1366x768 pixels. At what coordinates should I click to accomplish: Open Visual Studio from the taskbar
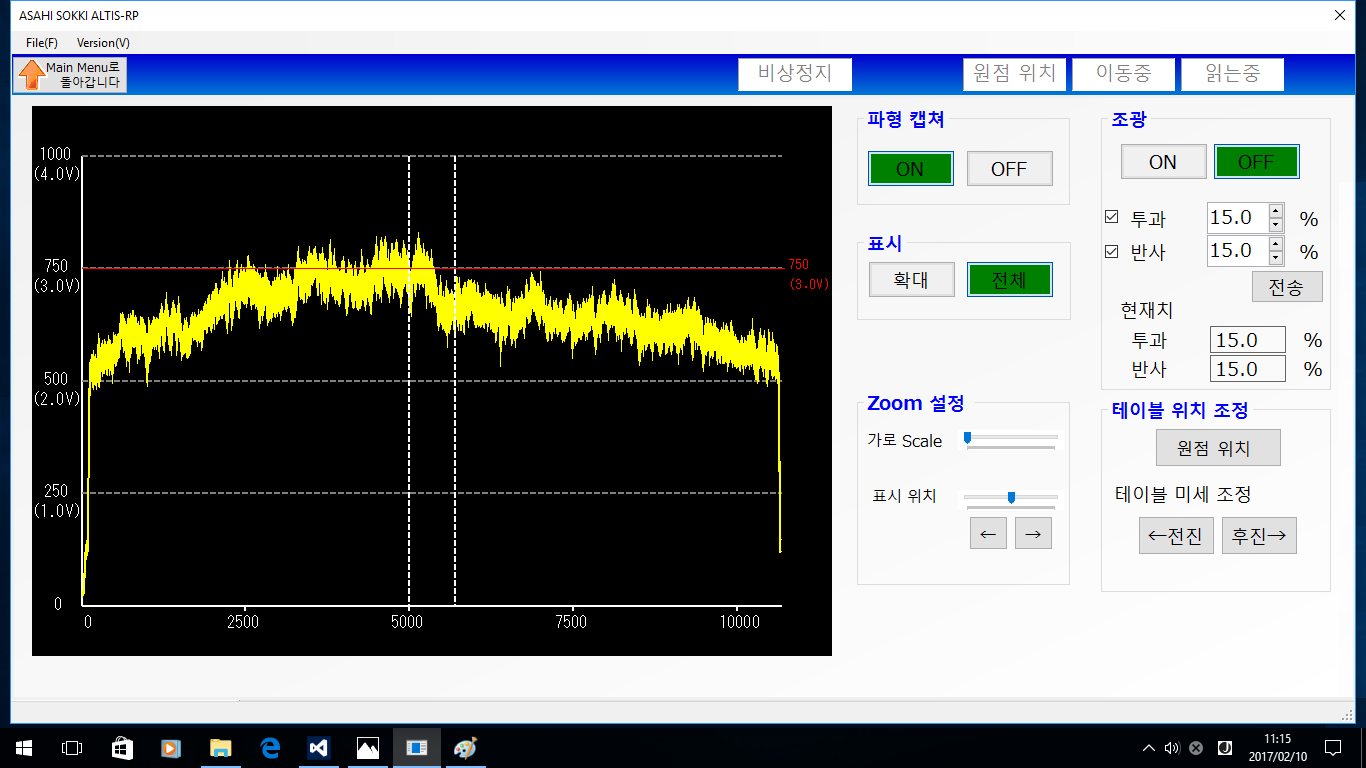(319, 748)
